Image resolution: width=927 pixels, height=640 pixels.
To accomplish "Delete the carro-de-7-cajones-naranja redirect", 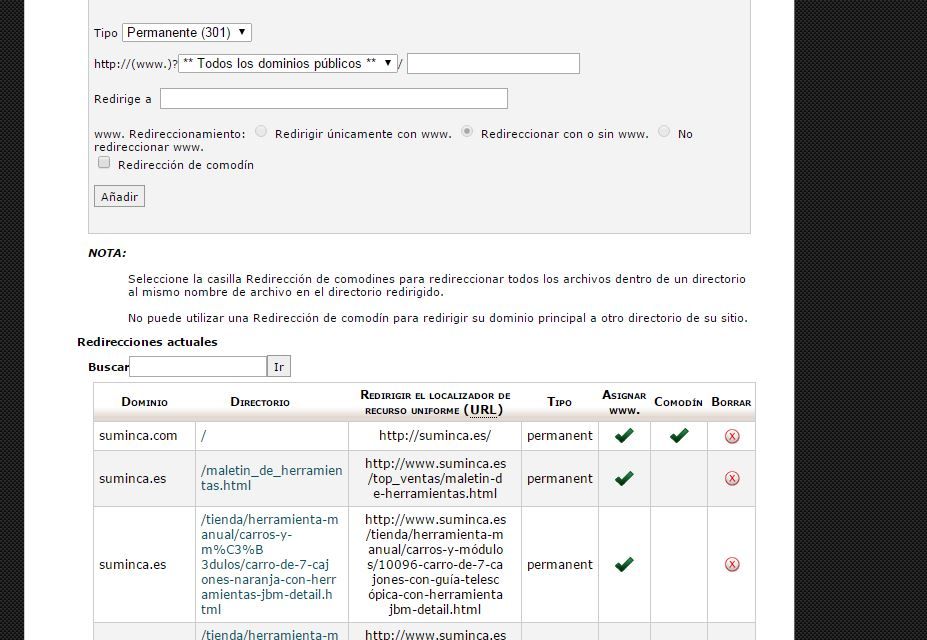I will 731,564.
